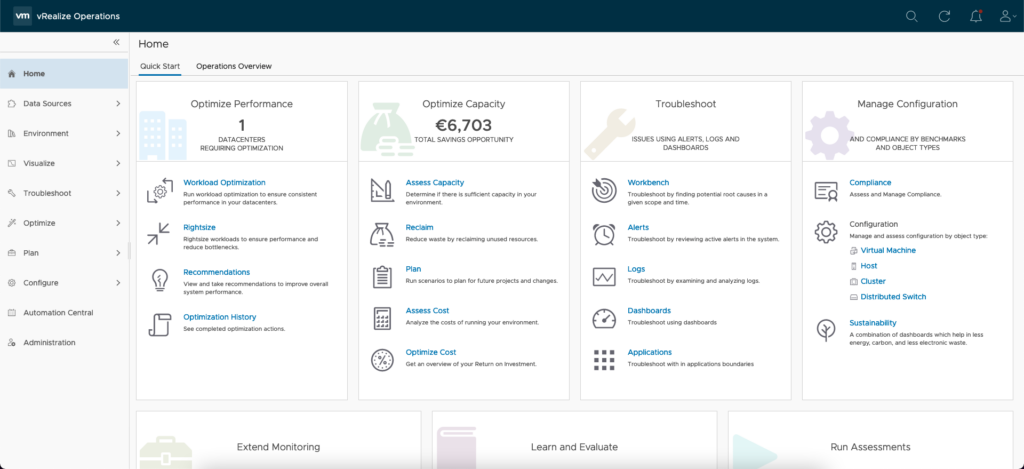Open the Host configuration link
This screenshot has height=469, width=1024.
869,266
